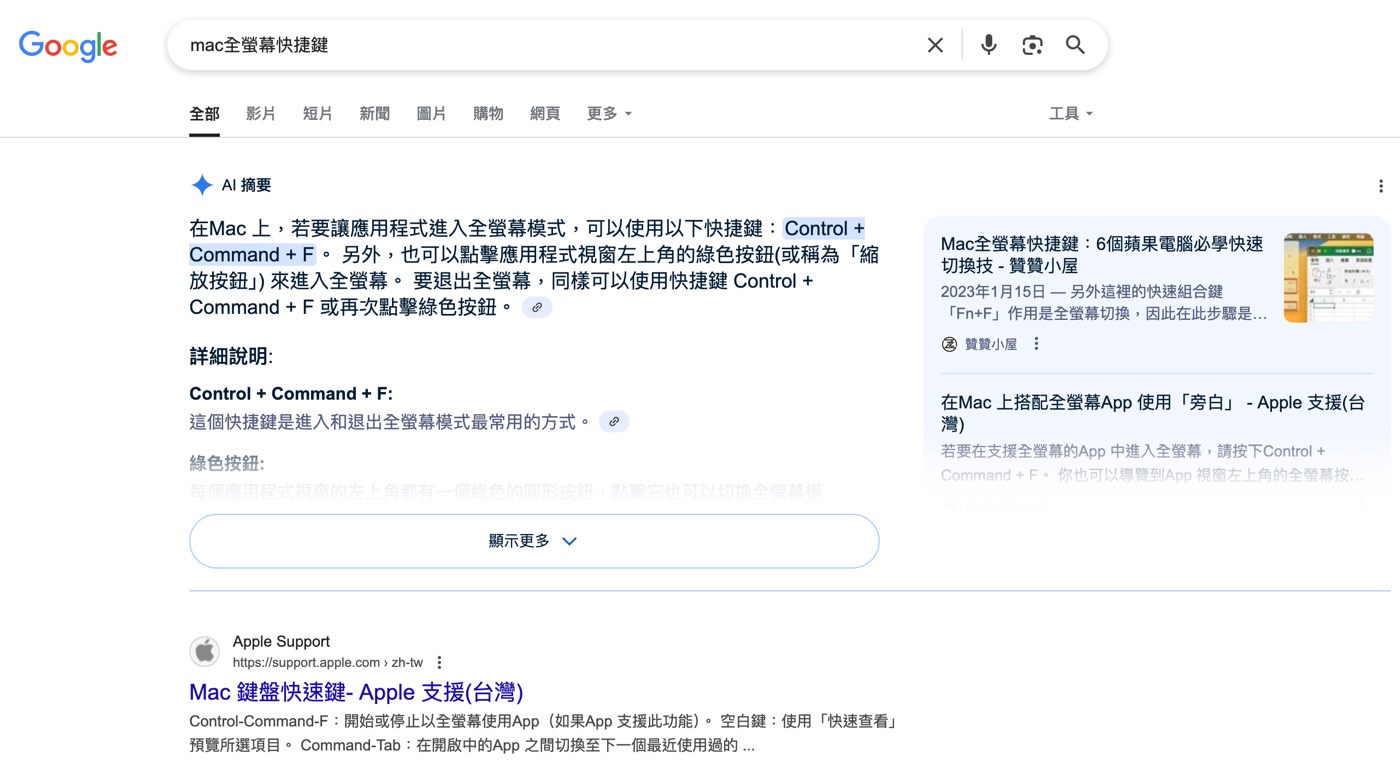The image size is (1400, 760).
Task: Click the magnifying glass search button
Action: [x=1075, y=45]
